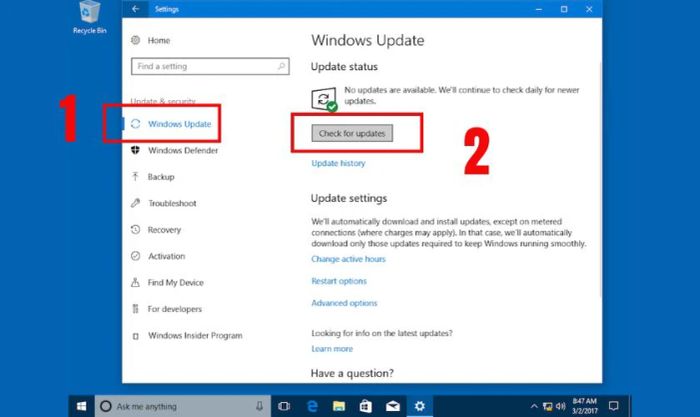
Task: Open File Explorer from taskbar
Action: tap(339, 406)
